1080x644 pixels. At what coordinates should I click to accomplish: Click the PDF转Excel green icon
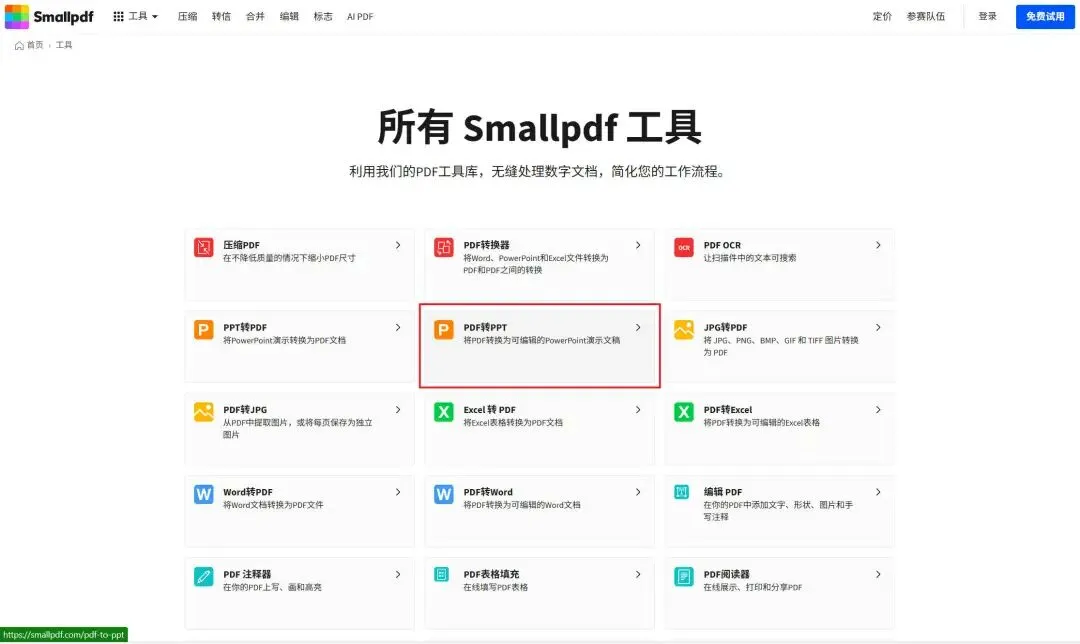click(683, 412)
